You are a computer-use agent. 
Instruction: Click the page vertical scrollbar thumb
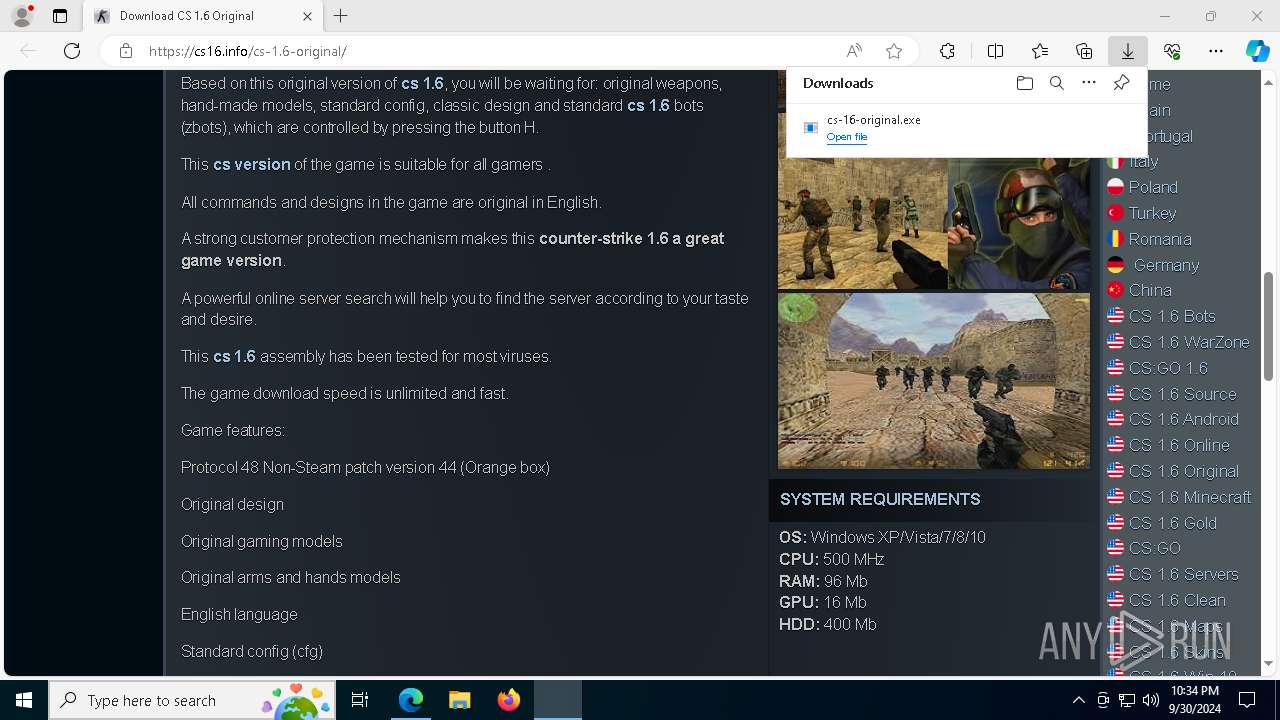click(1269, 326)
